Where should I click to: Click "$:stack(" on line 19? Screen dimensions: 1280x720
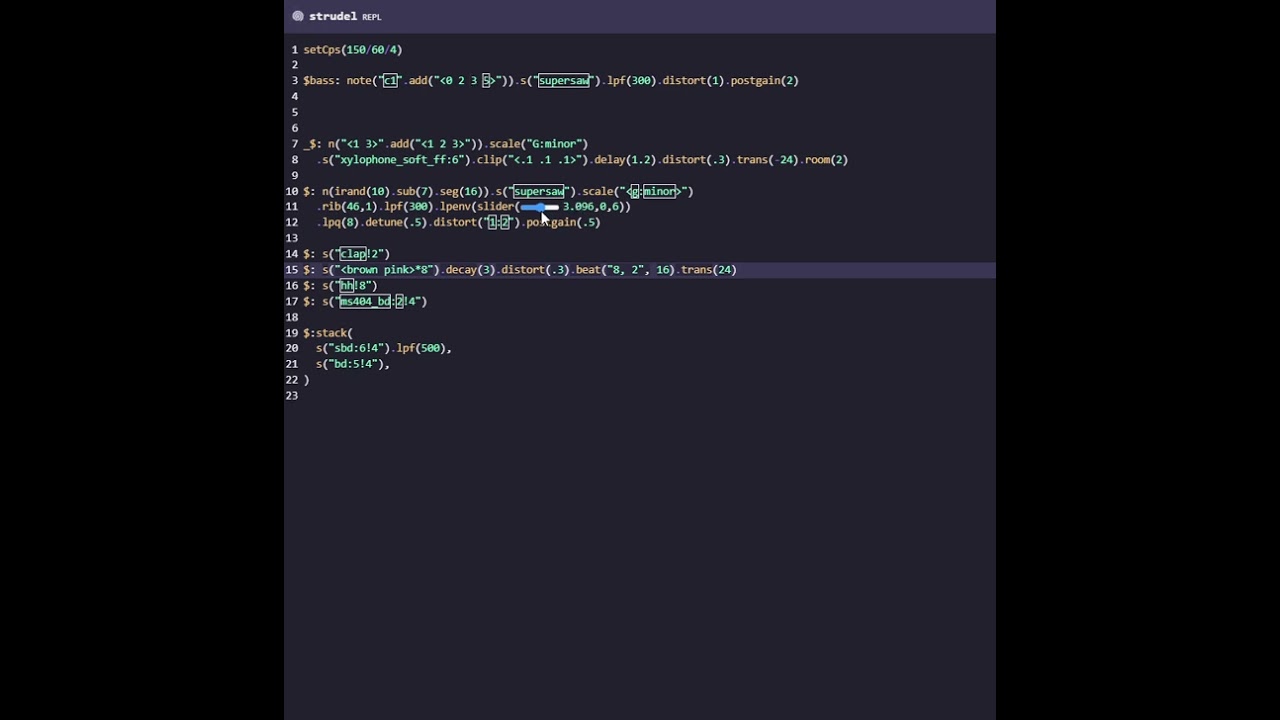pyautogui.click(x=328, y=333)
